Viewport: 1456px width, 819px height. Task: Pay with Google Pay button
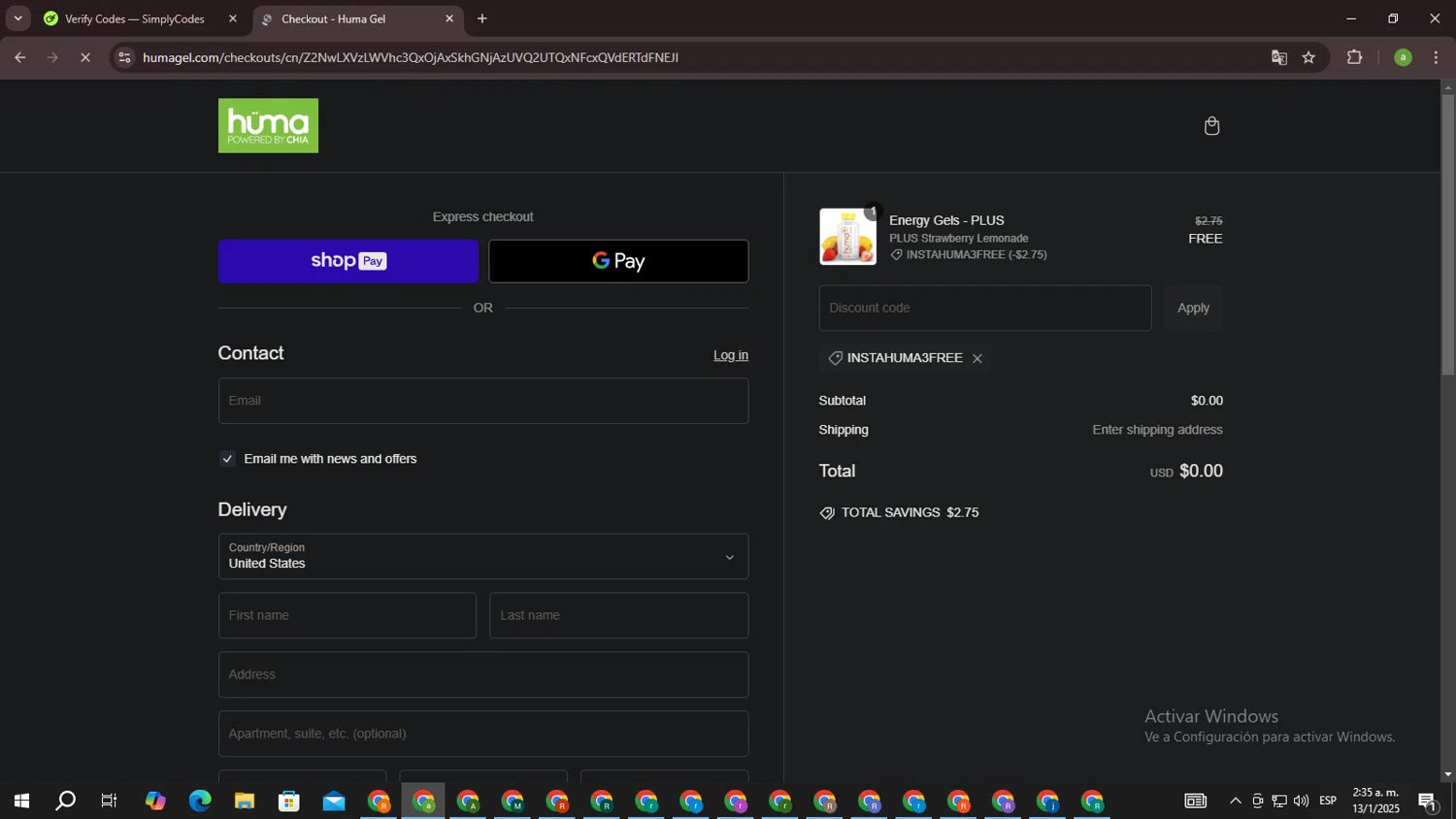pos(618,261)
